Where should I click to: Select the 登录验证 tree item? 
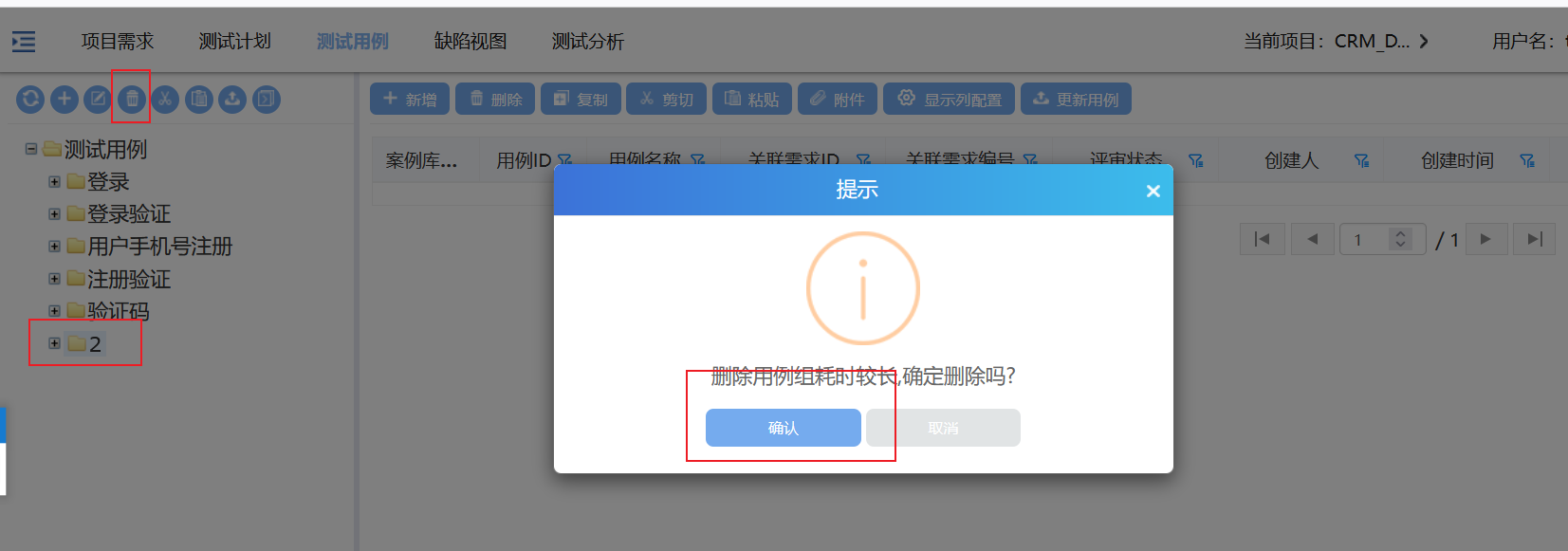coord(129,213)
